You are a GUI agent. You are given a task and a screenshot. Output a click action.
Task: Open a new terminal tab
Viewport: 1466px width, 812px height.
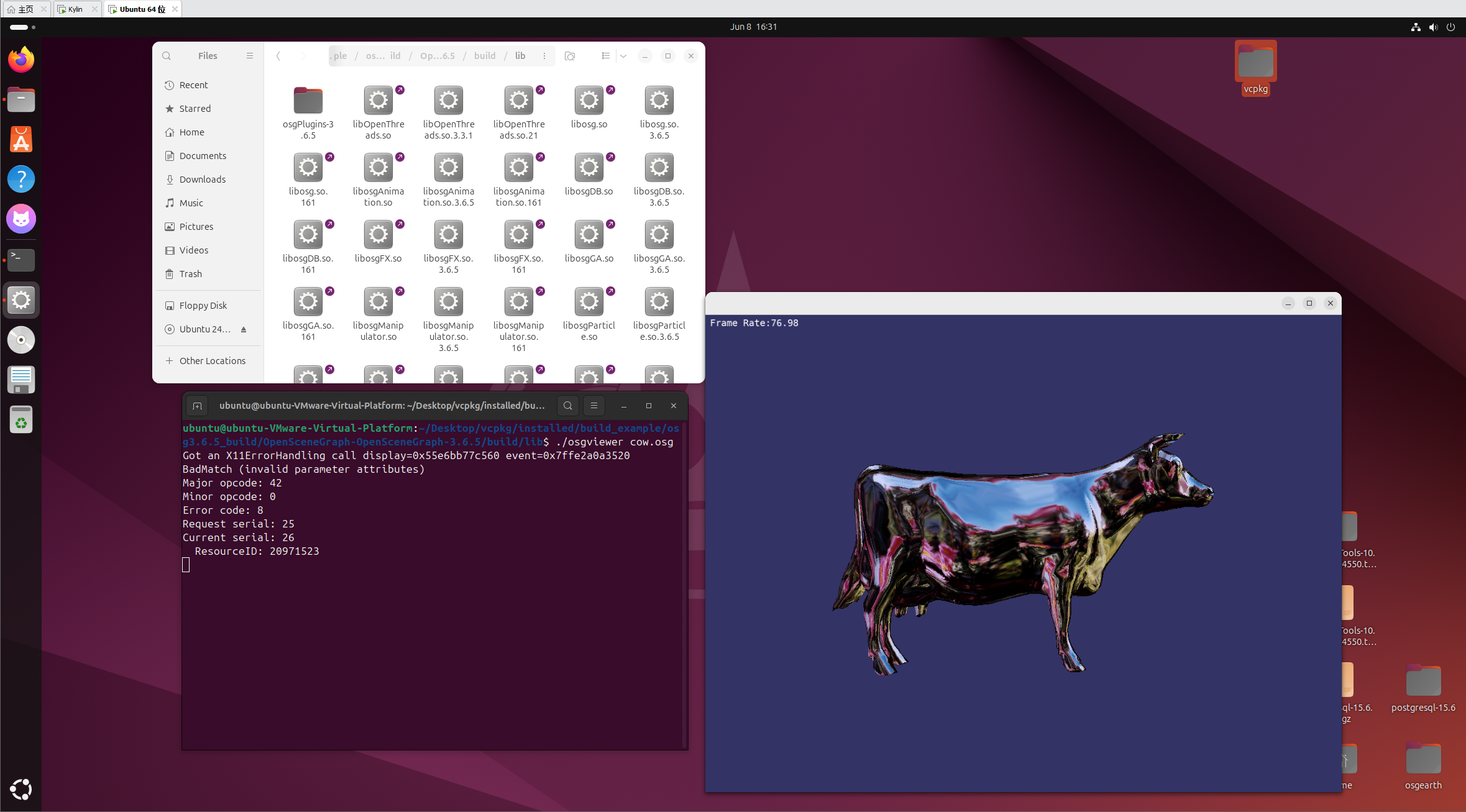click(x=198, y=406)
